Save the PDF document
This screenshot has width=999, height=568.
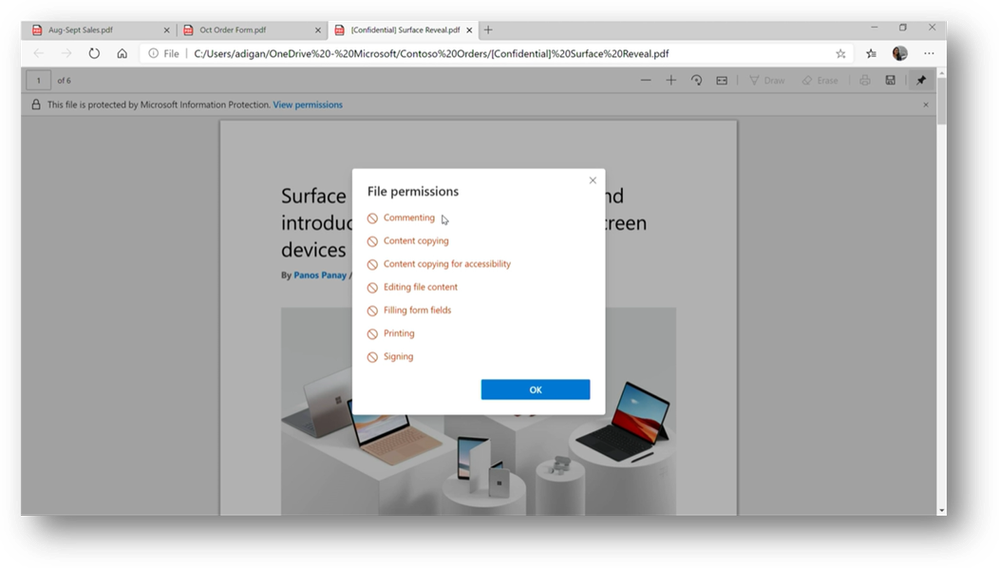tap(890, 80)
